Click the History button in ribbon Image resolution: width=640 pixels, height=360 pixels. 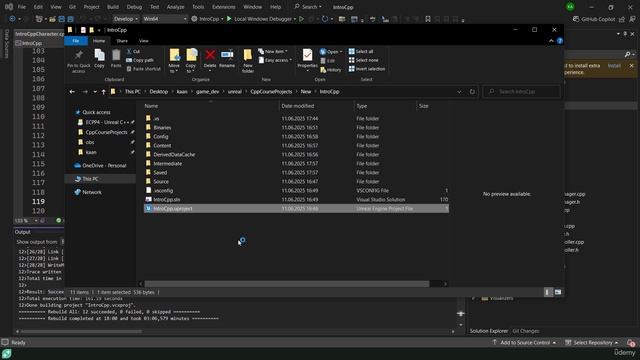pos(331,70)
